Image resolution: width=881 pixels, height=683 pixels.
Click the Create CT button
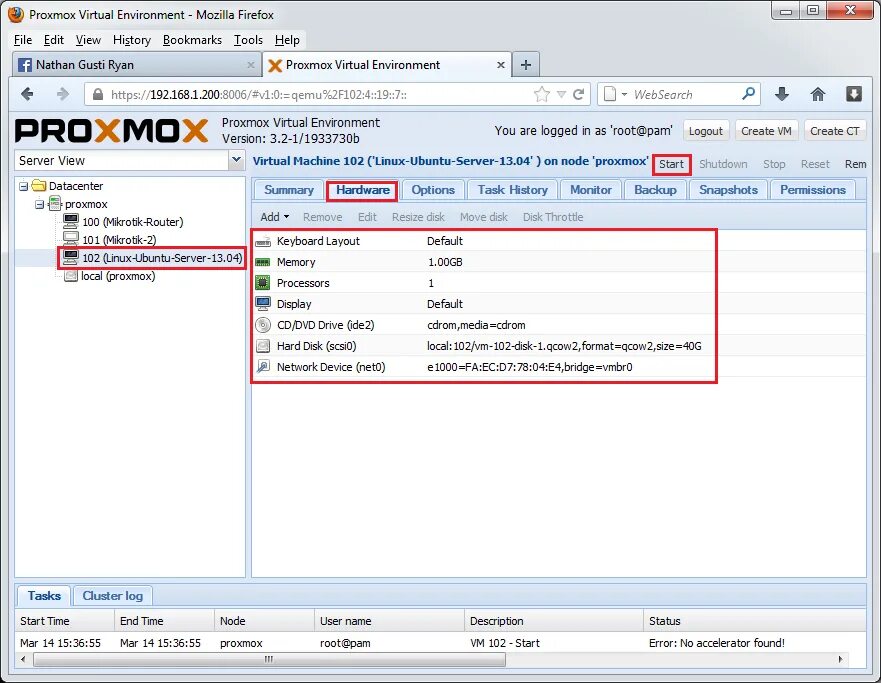coord(834,131)
